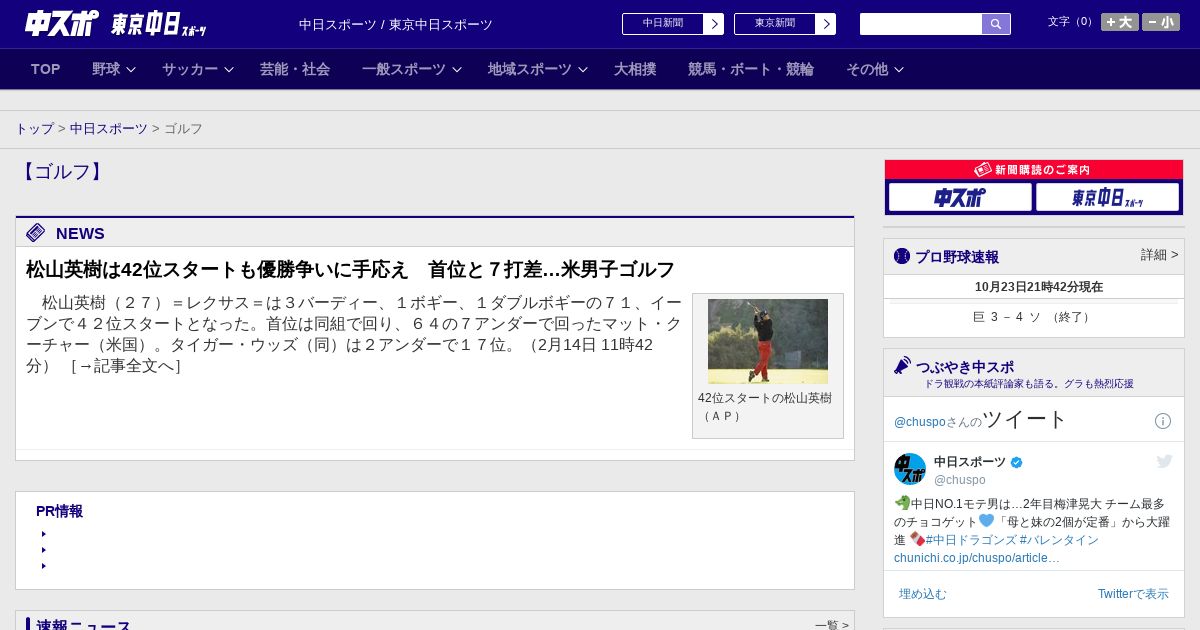Click the verified badge next to 中日スポーツ
The width and height of the screenshot is (1200, 630).
click(1017, 462)
